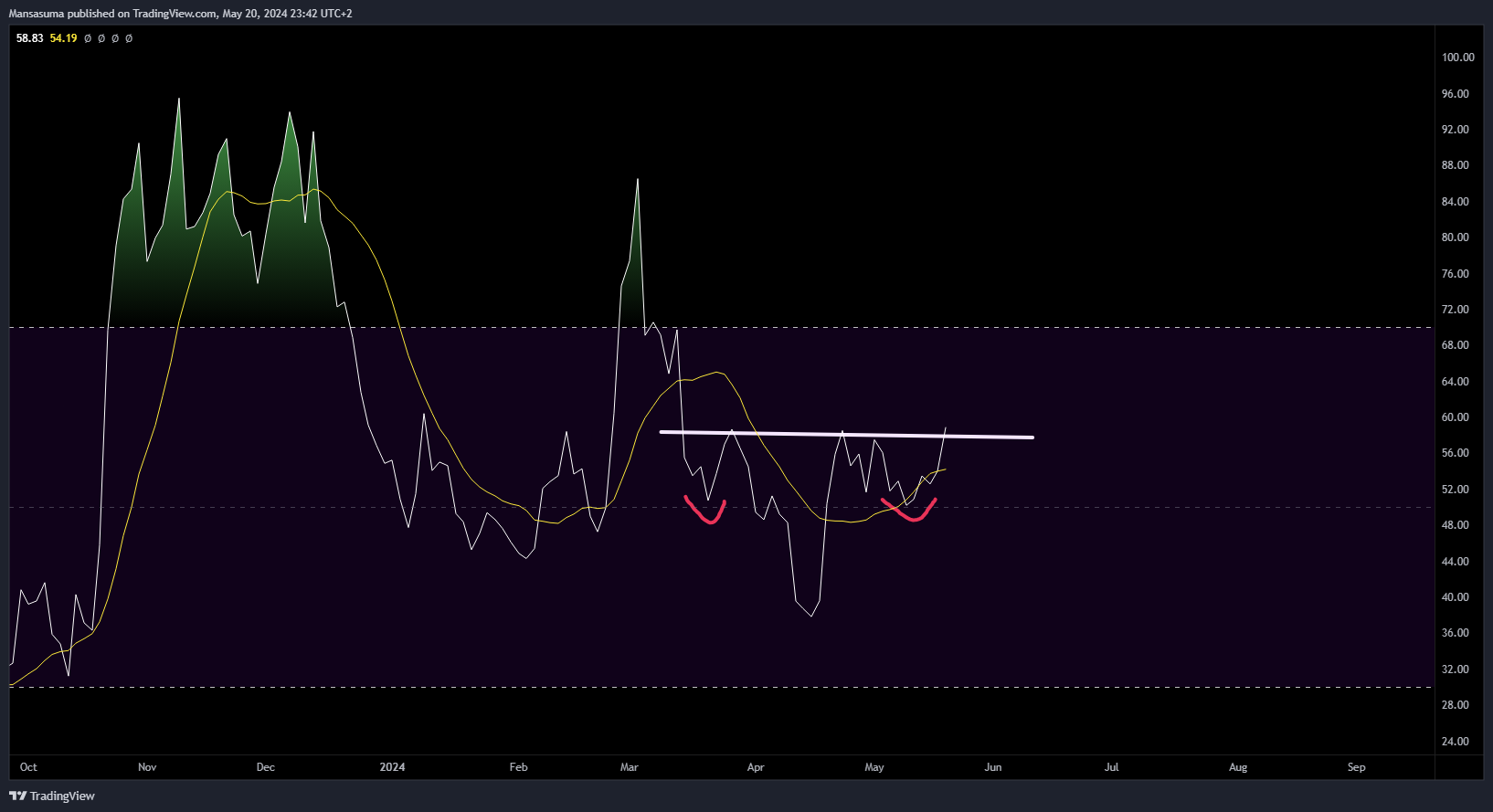The image size is (1493, 812).
Task: Click the white indicator value 58.83
Action: click(29, 38)
